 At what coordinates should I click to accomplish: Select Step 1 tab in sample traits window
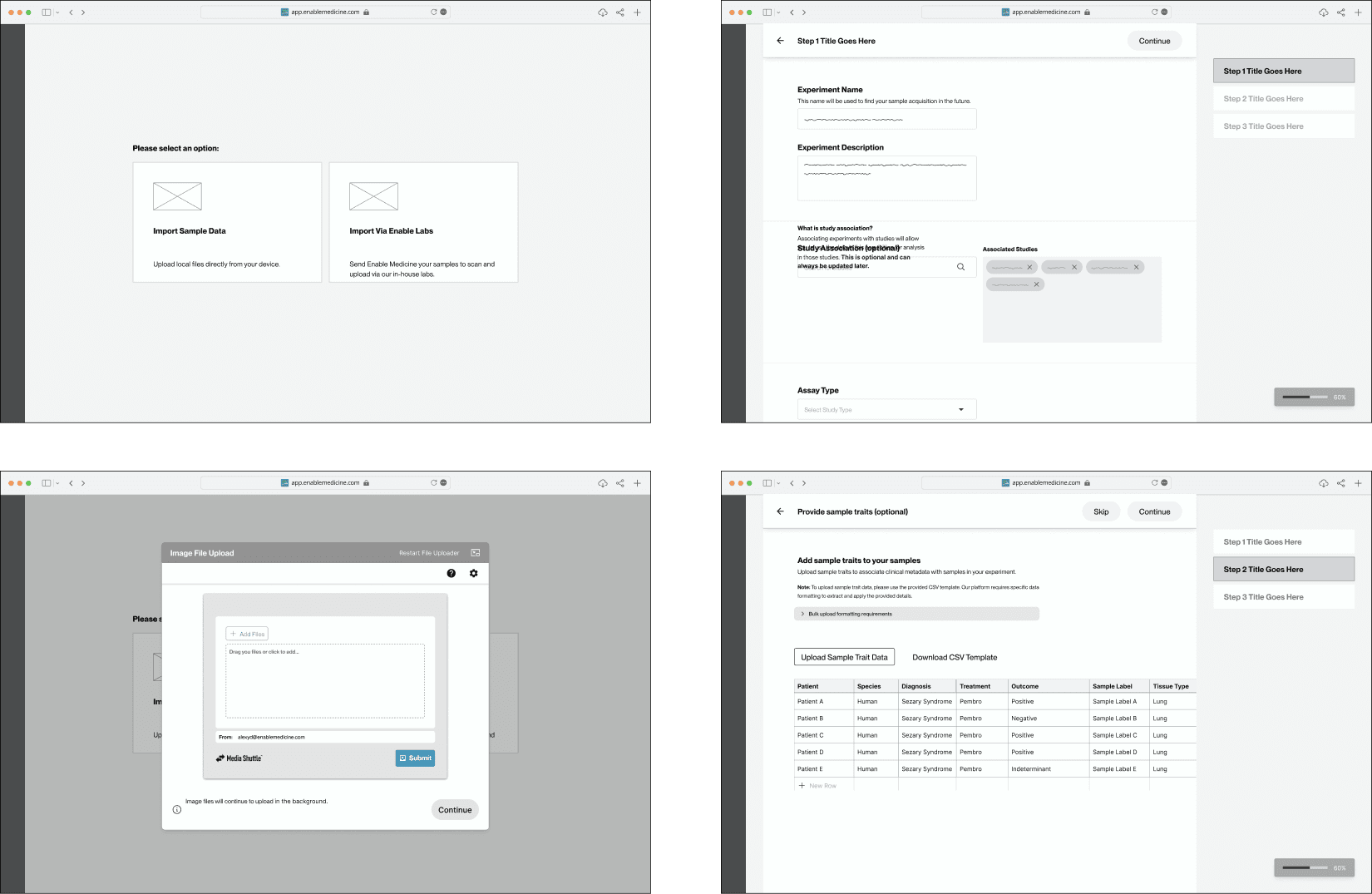pos(1284,542)
